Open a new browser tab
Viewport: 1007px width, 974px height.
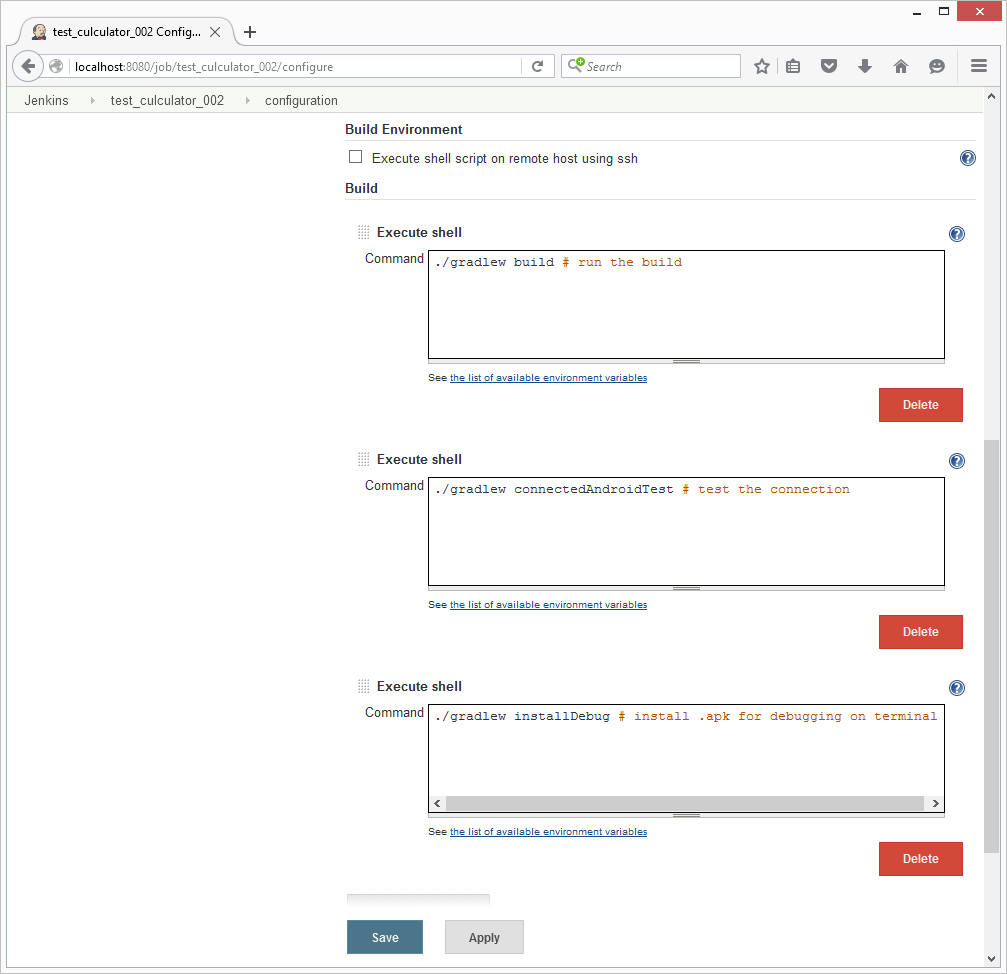tap(250, 32)
